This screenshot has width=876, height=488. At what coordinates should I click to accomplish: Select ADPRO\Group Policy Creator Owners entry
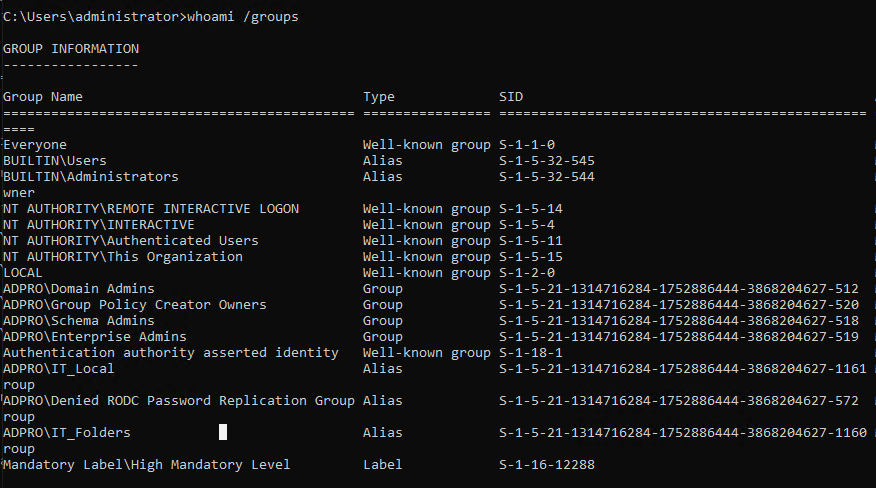tap(135, 305)
